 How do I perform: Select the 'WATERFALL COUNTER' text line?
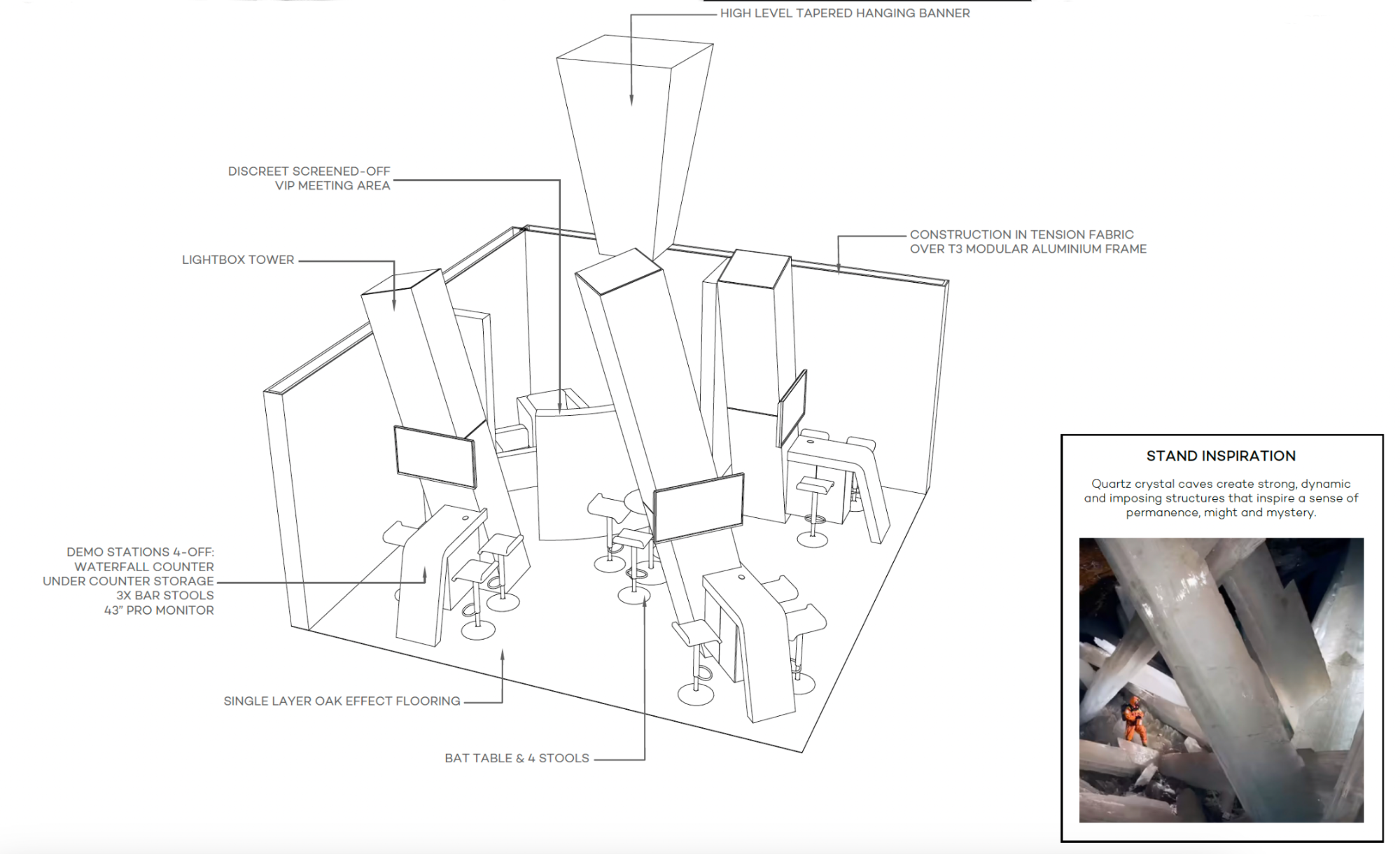point(144,567)
